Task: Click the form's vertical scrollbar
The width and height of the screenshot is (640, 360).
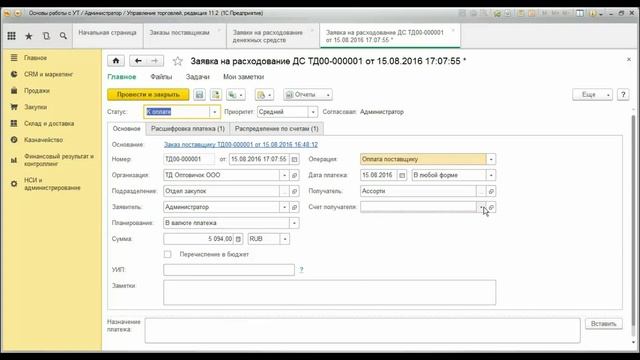Action: click(x=633, y=220)
